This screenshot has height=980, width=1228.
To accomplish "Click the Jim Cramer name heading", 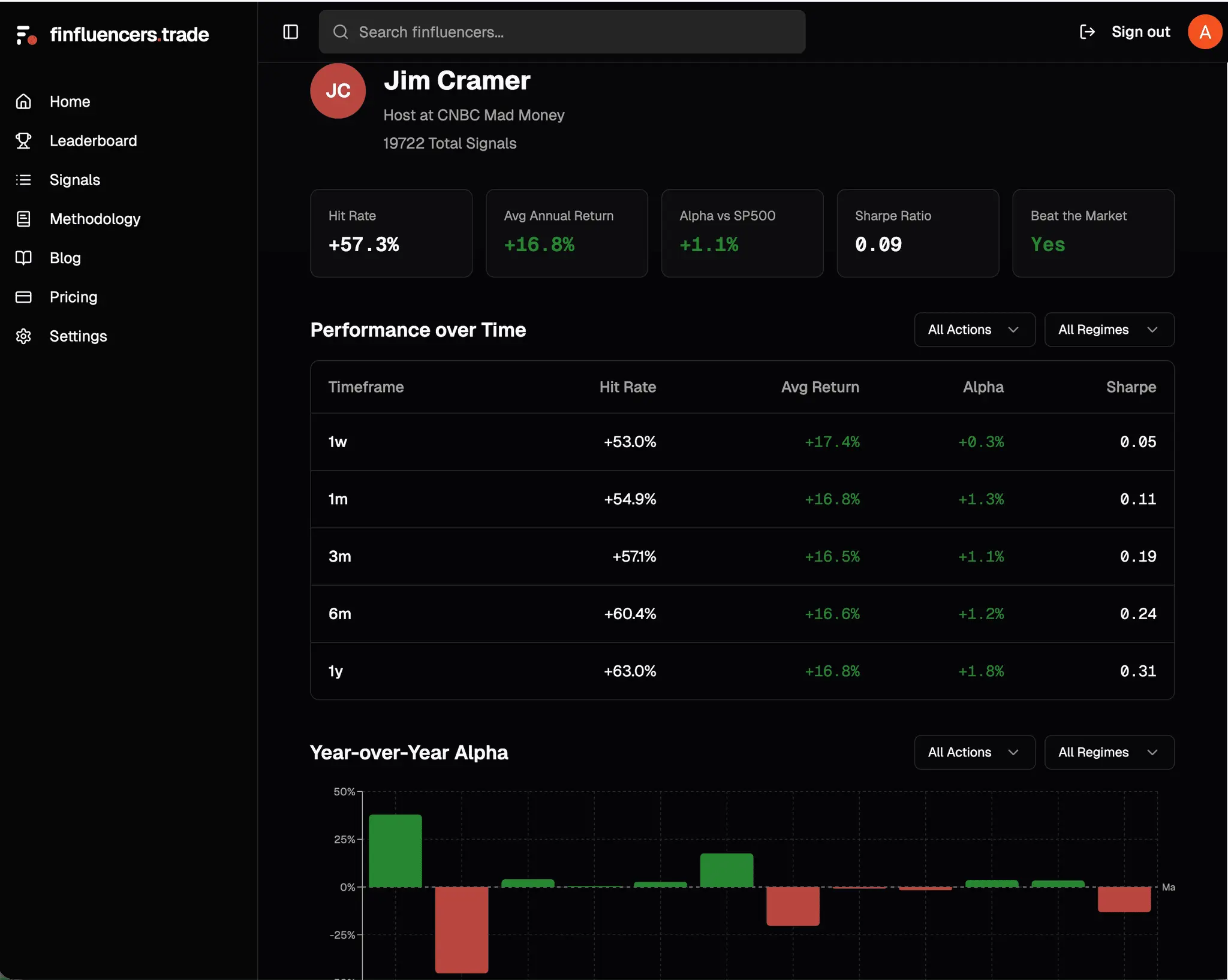I will (x=457, y=80).
